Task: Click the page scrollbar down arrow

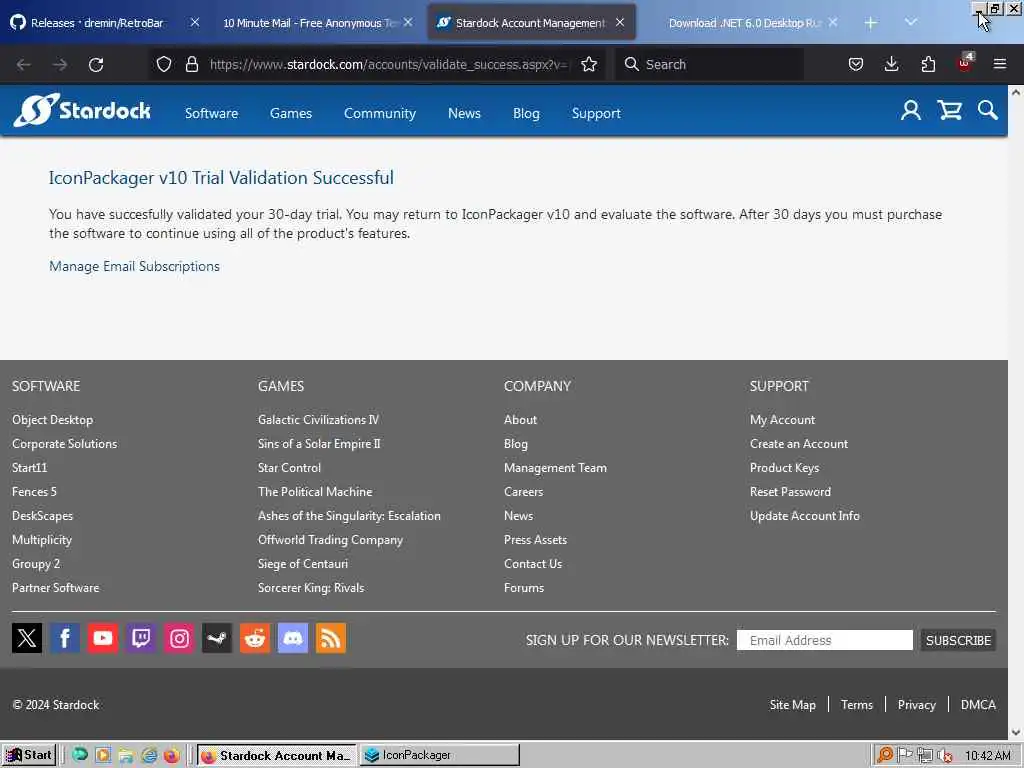Action: [x=1016, y=733]
